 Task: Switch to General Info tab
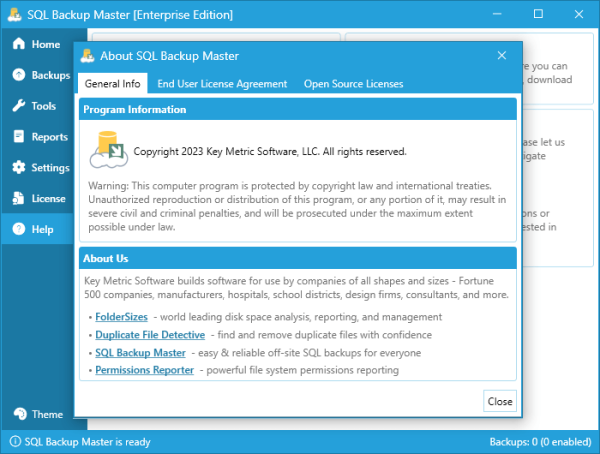click(x=112, y=83)
